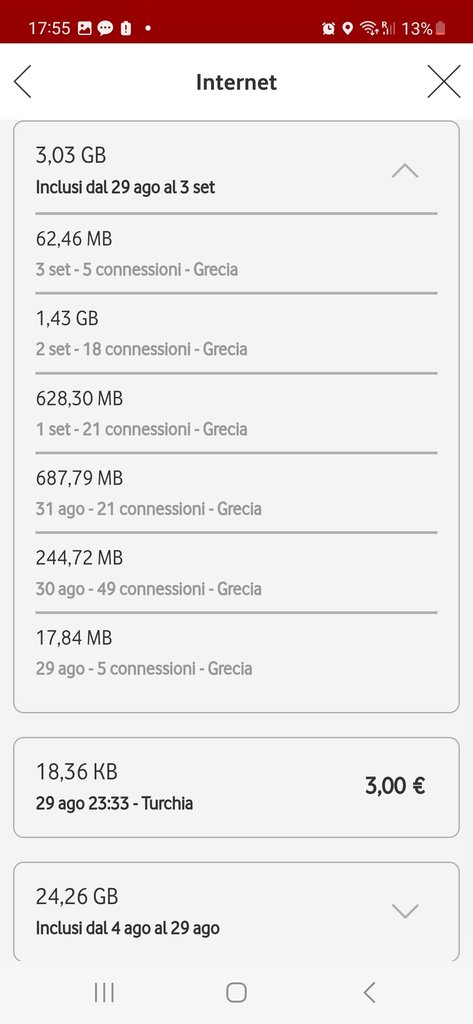Expand the 24,26 GB usage section
Viewport: 473px width, 1024px height.
coord(404,910)
